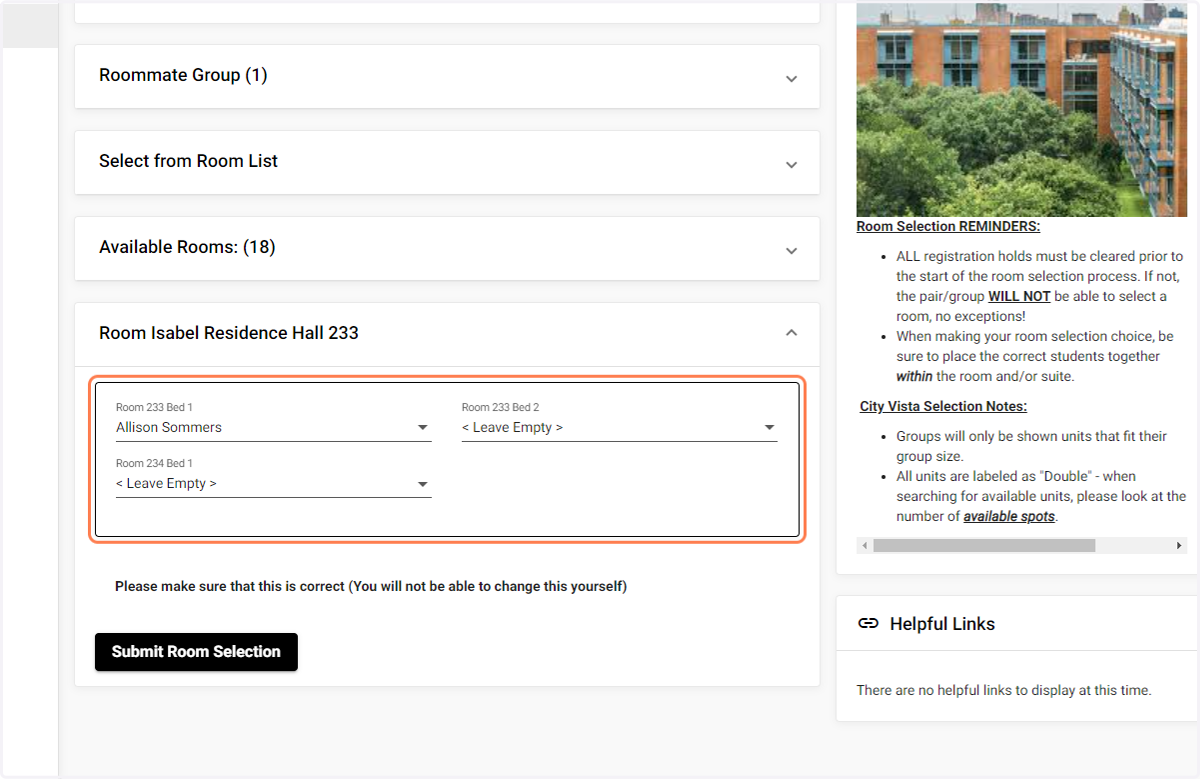Click 'There are no helpful links' message
Image resolution: width=1200 pixels, height=779 pixels.
click(1004, 690)
